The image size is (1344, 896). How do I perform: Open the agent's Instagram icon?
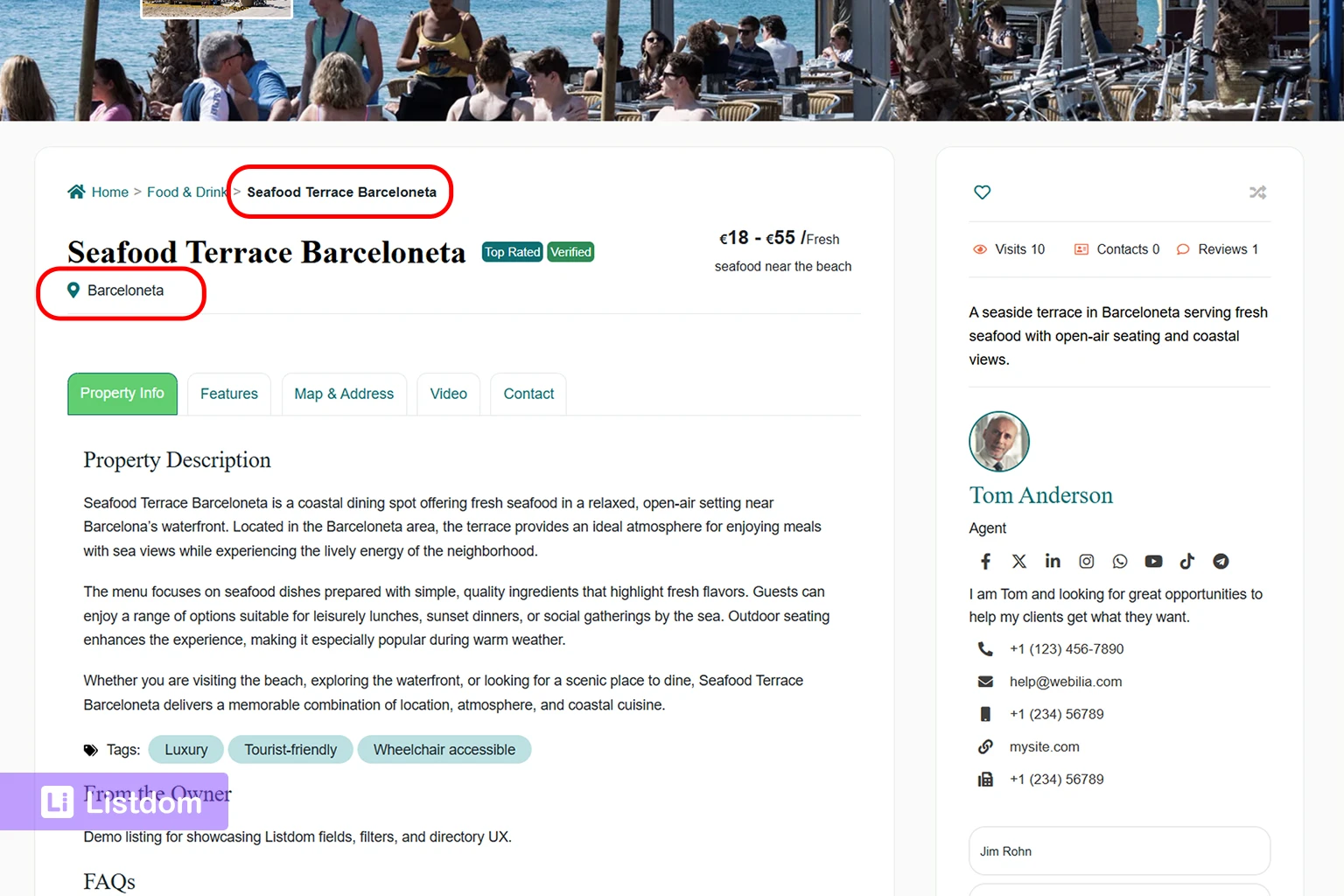[x=1086, y=562]
